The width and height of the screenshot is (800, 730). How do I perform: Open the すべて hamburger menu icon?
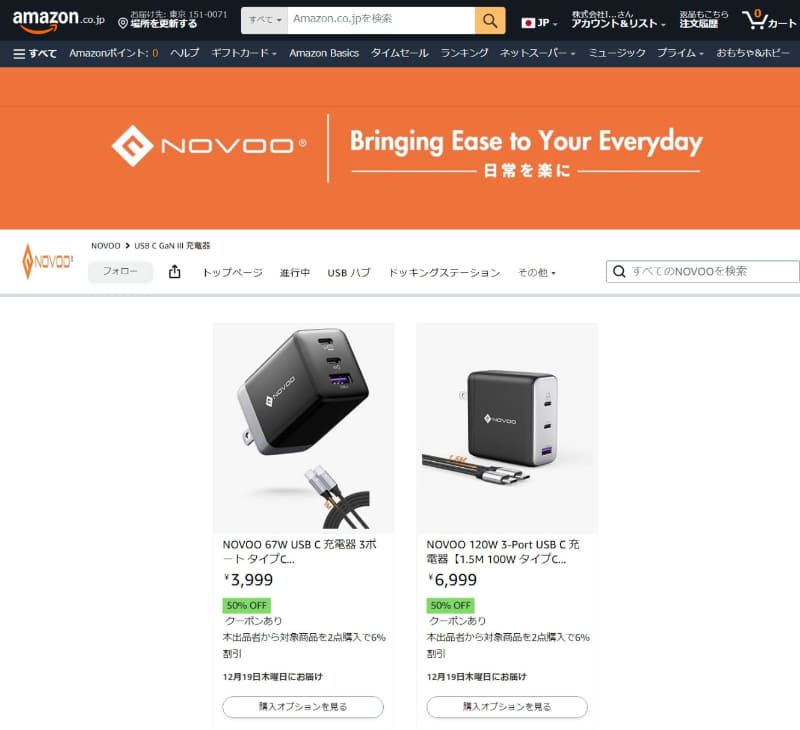[19, 54]
